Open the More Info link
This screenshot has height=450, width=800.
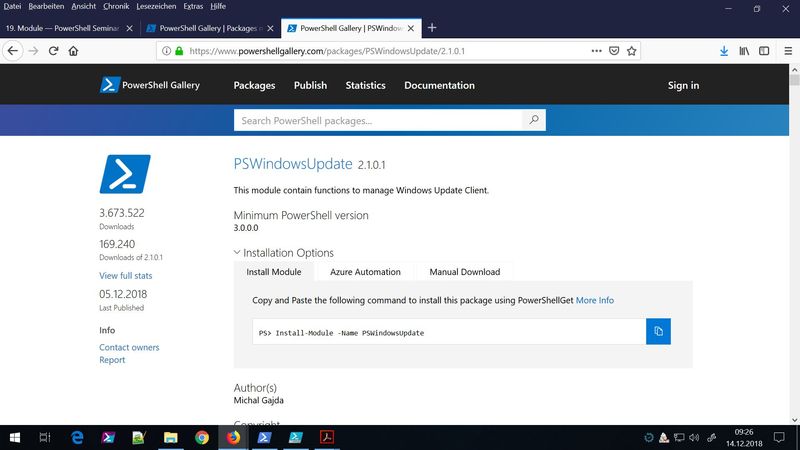pyautogui.click(x=595, y=300)
